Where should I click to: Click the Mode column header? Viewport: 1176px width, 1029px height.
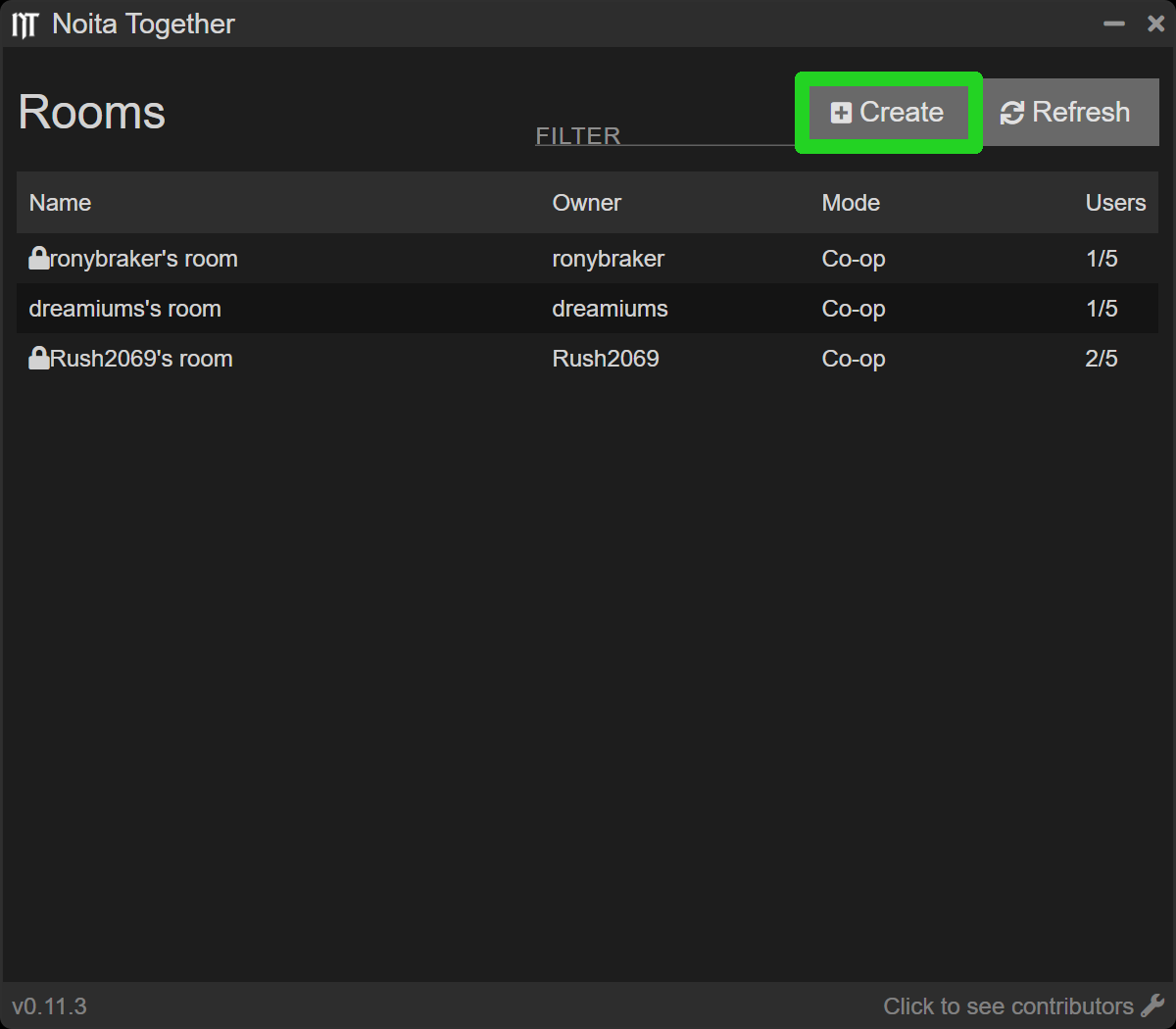pos(851,203)
